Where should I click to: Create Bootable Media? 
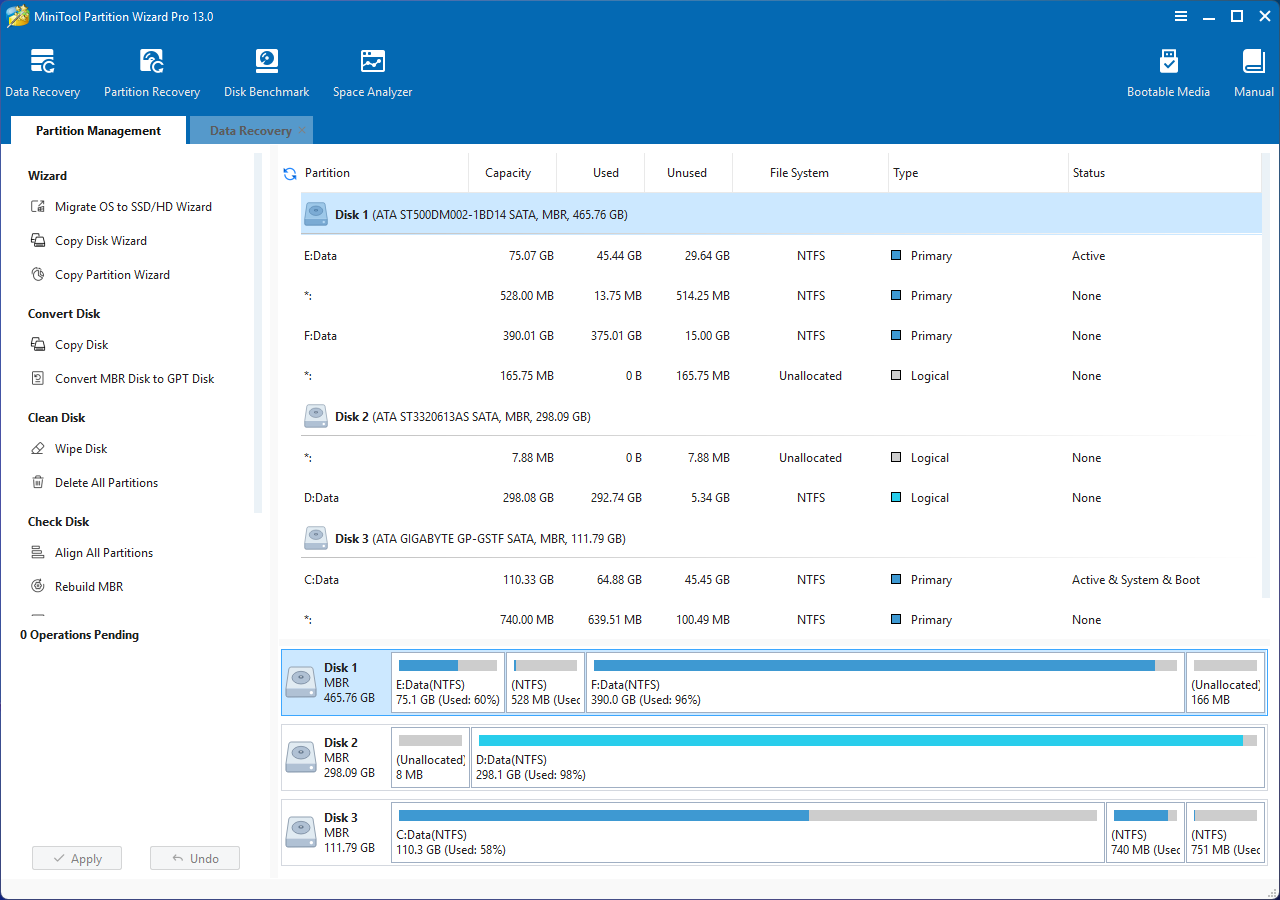1168,74
